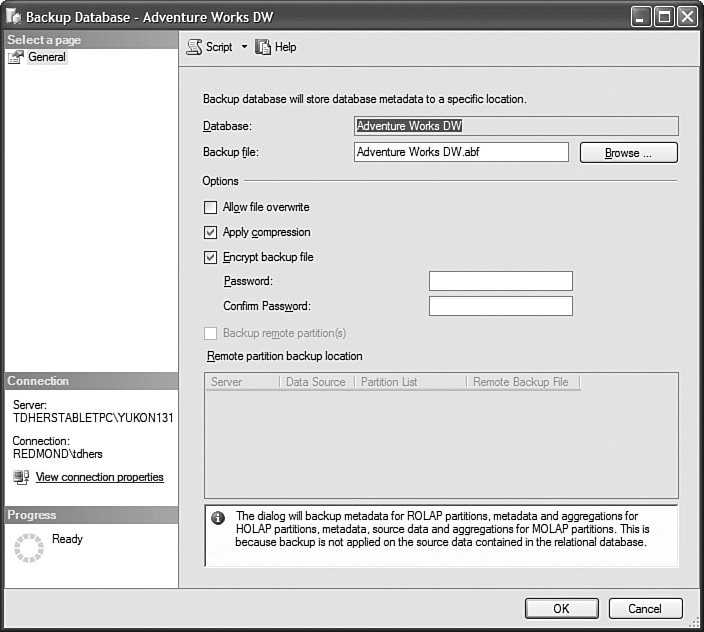Click the Remote partition backup location label
The image size is (704, 632).
tap(285, 356)
